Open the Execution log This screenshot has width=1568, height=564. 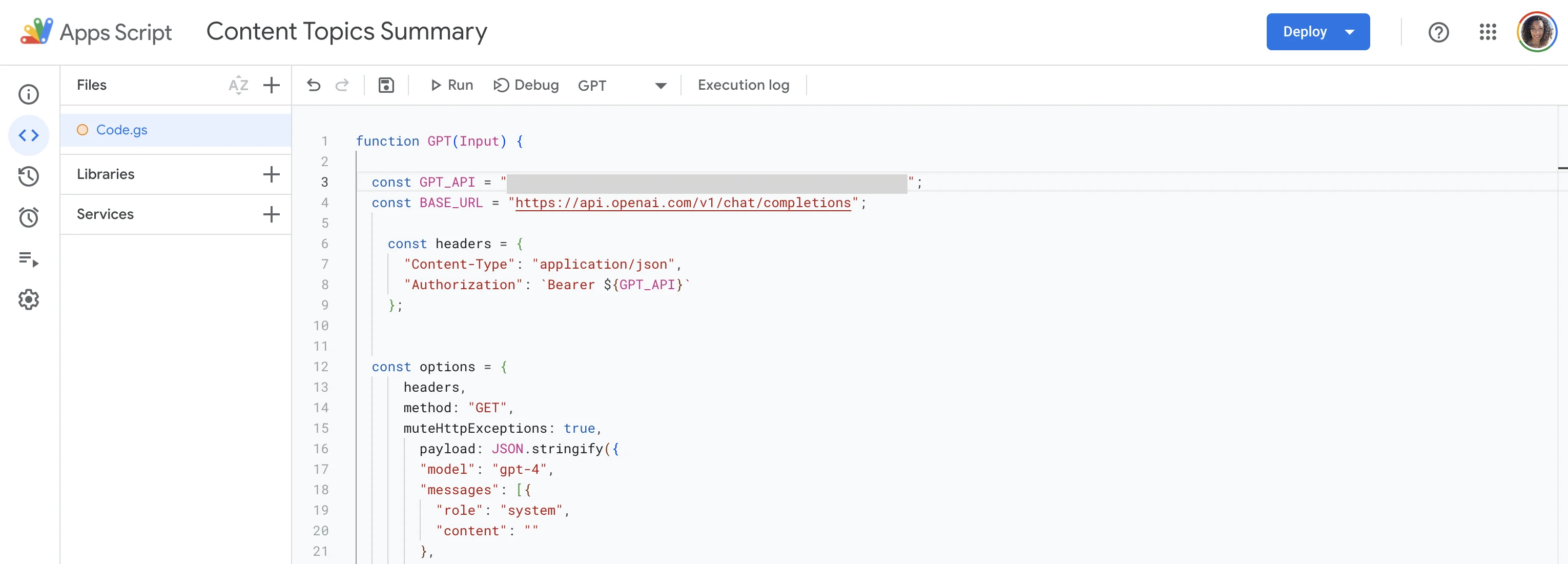pyautogui.click(x=743, y=85)
